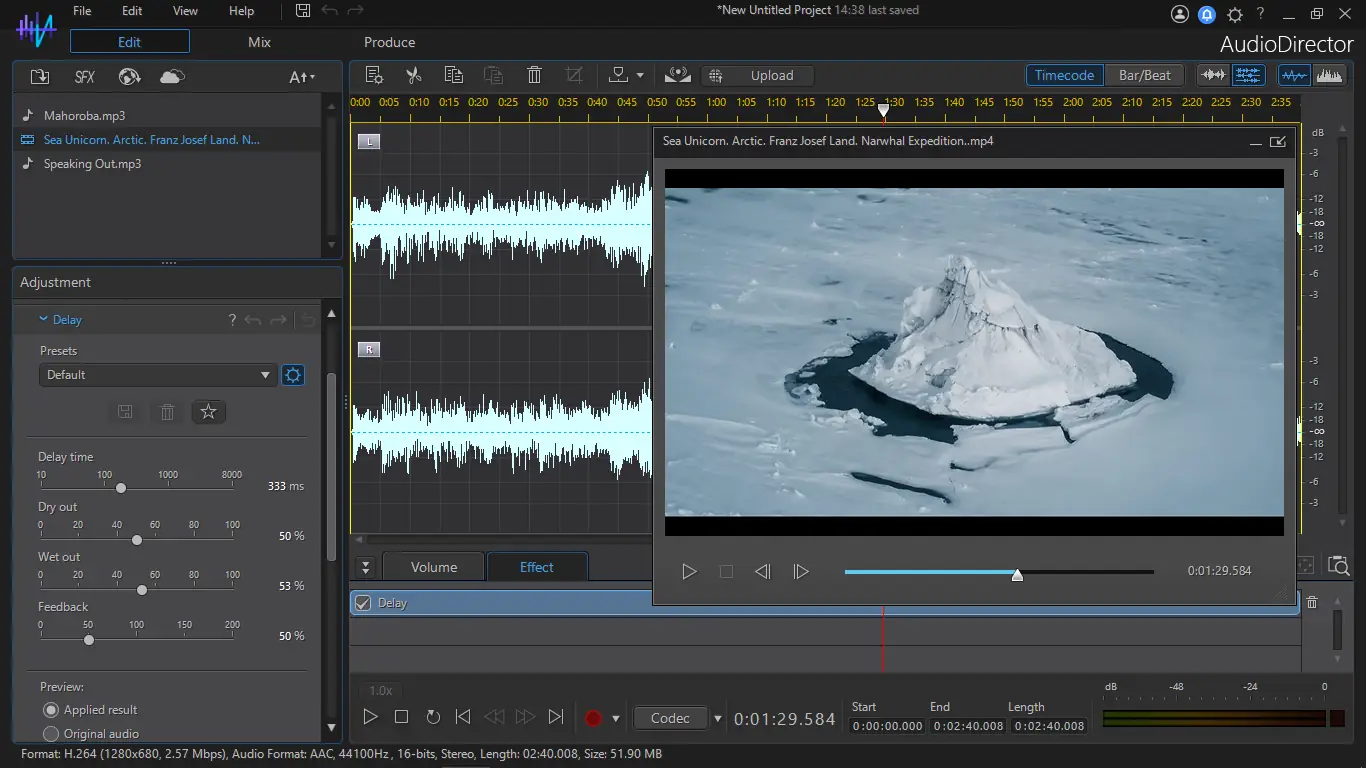This screenshot has width=1366, height=768.
Task: Select the Original audio radio button
Action: pyautogui.click(x=51, y=734)
